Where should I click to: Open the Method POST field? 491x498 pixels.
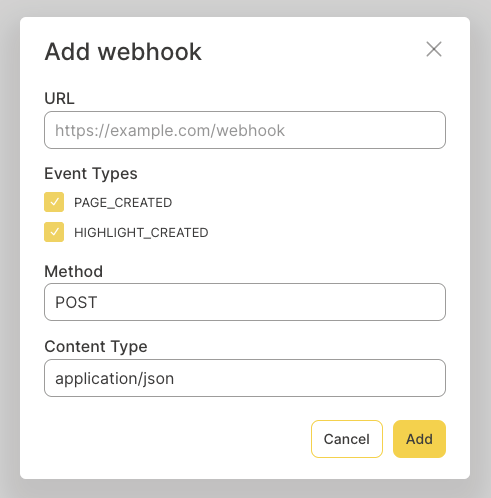245,302
